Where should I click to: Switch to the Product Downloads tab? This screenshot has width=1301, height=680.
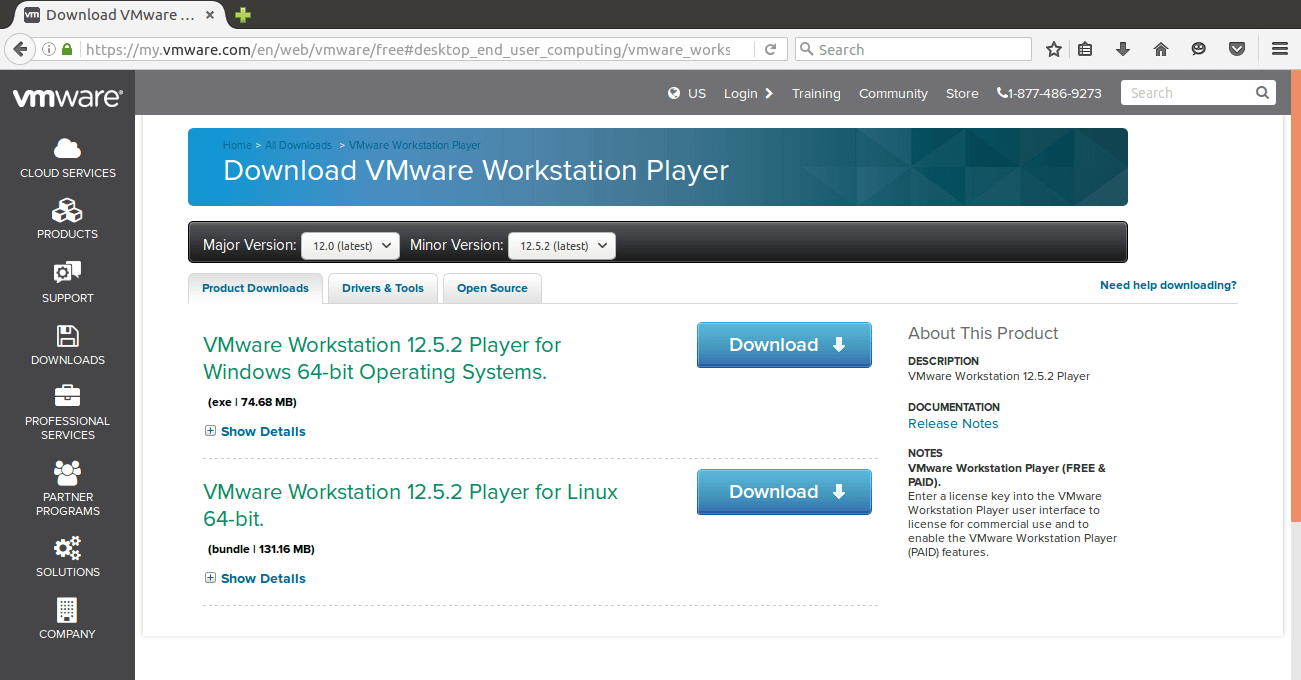(x=255, y=288)
